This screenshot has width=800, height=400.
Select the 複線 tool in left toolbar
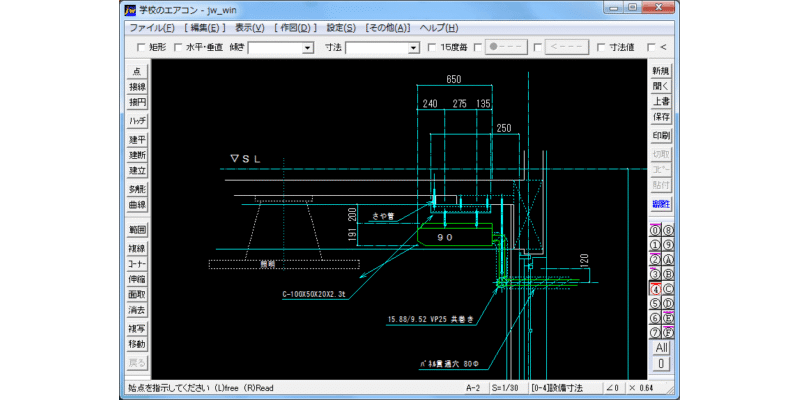(x=137, y=249)
